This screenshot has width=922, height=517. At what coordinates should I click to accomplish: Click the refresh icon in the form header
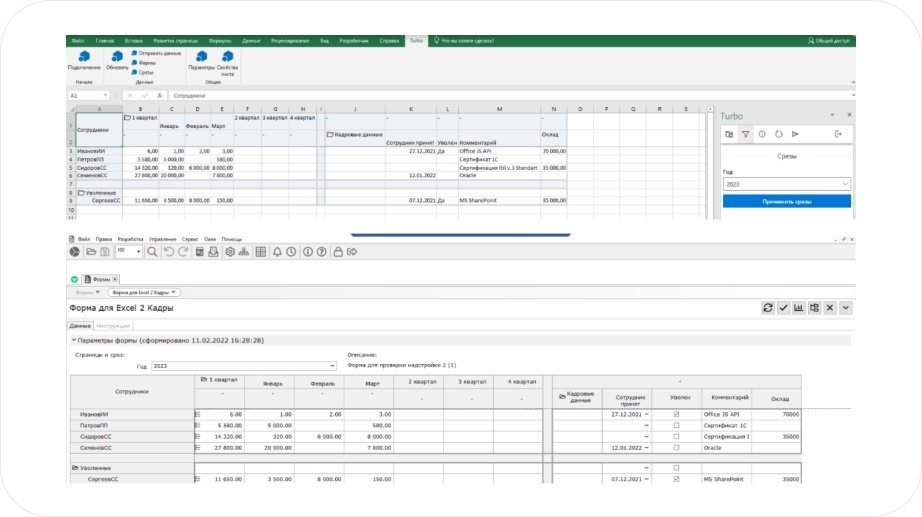point(767,308)
